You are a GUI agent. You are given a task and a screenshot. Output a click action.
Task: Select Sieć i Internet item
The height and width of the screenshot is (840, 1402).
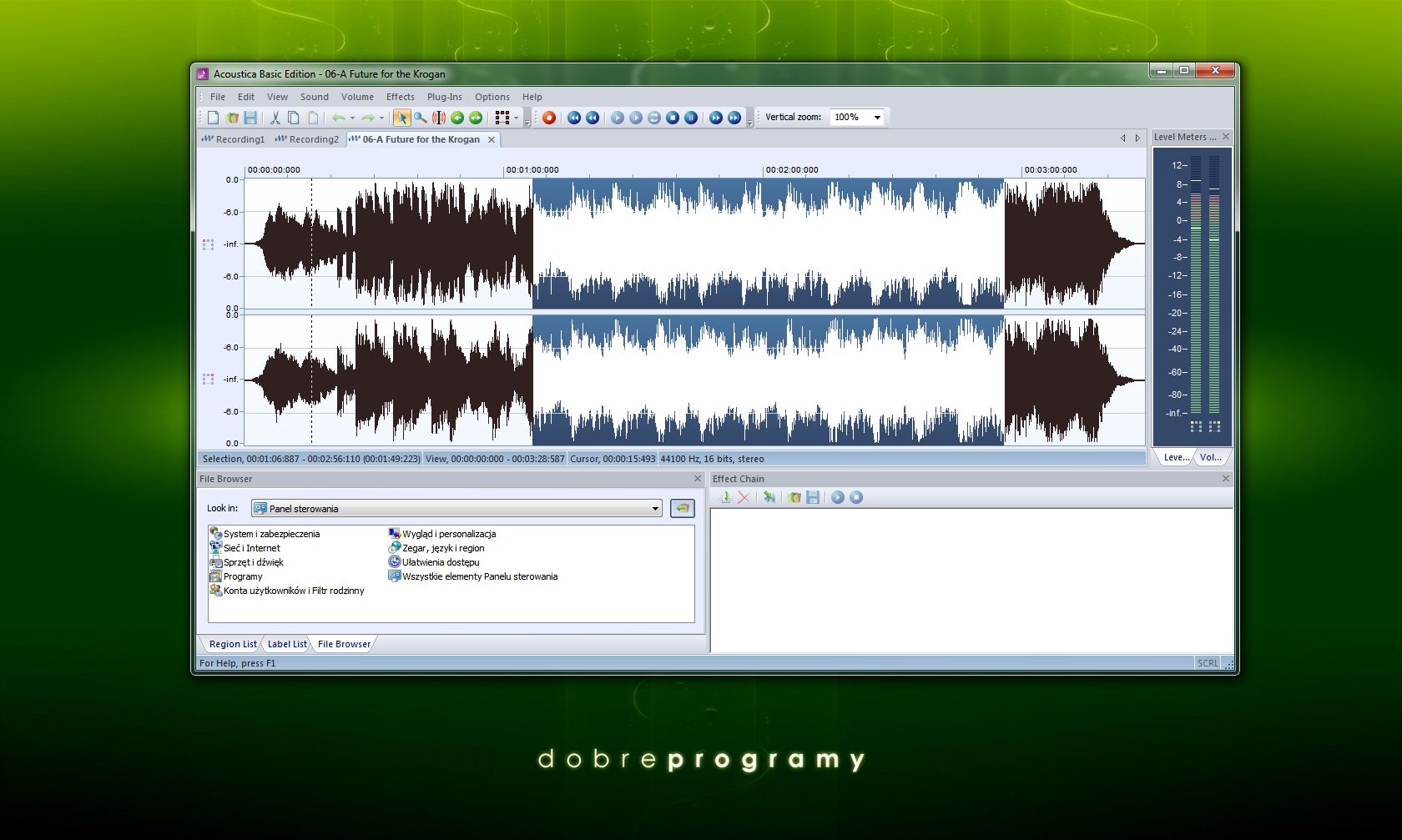pos(245,548)
